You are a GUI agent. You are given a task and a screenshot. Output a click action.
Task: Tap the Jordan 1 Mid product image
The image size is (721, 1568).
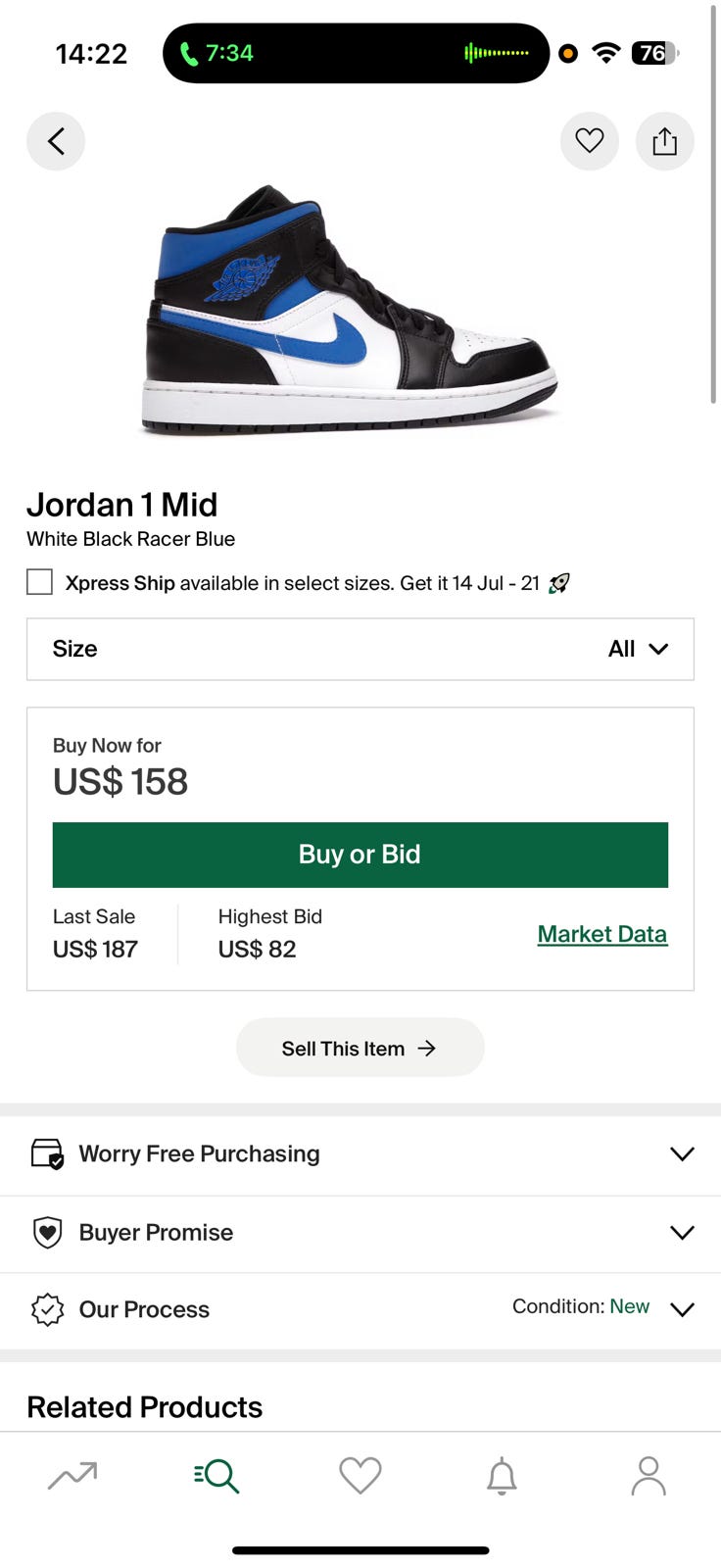point(350,311)
